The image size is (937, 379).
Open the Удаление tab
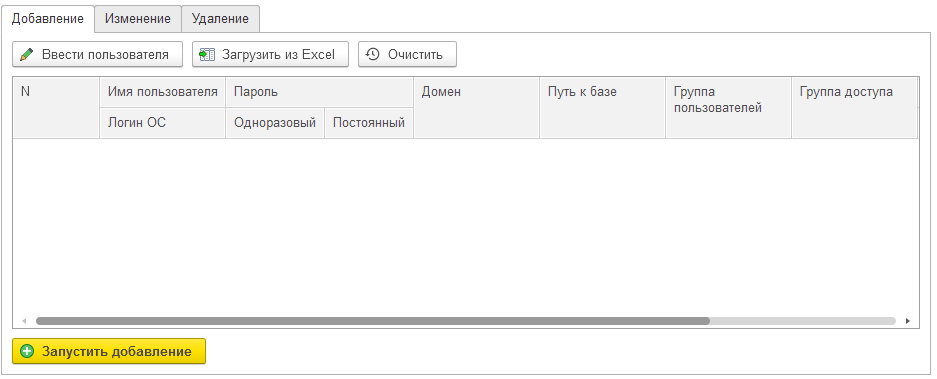[x=220, y=19]
